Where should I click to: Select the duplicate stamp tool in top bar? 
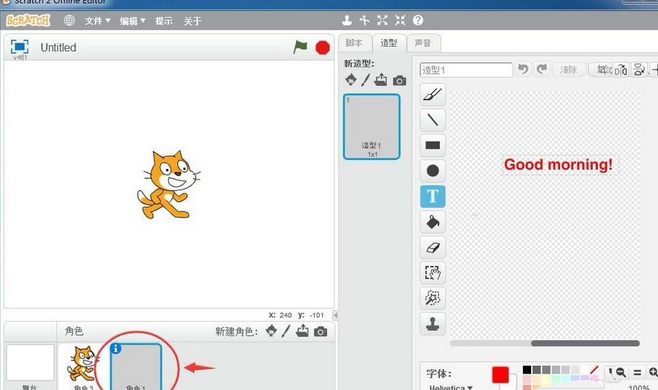[x=347, y=20]
